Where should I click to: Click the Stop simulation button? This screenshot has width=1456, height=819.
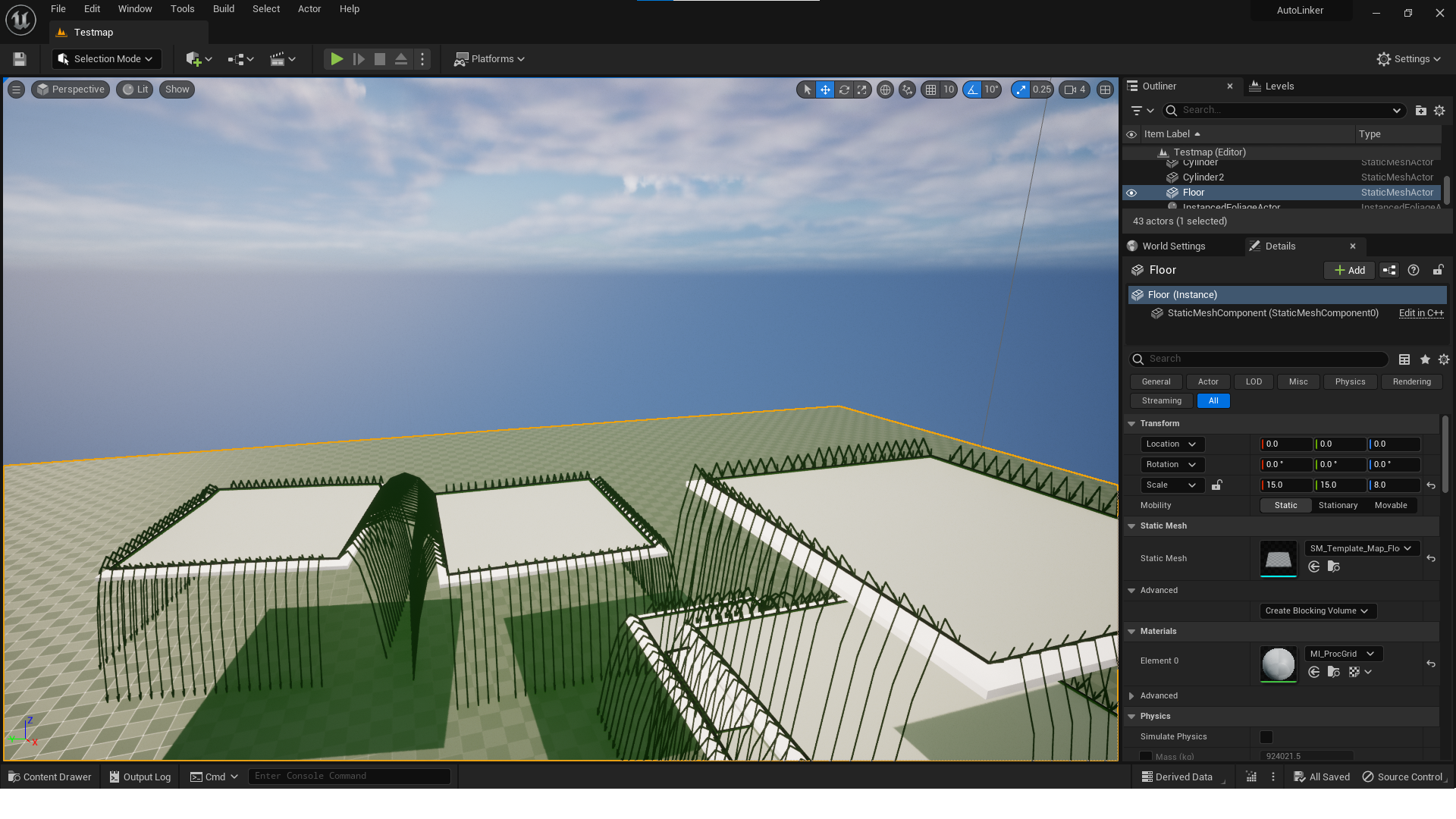(380, 59)
